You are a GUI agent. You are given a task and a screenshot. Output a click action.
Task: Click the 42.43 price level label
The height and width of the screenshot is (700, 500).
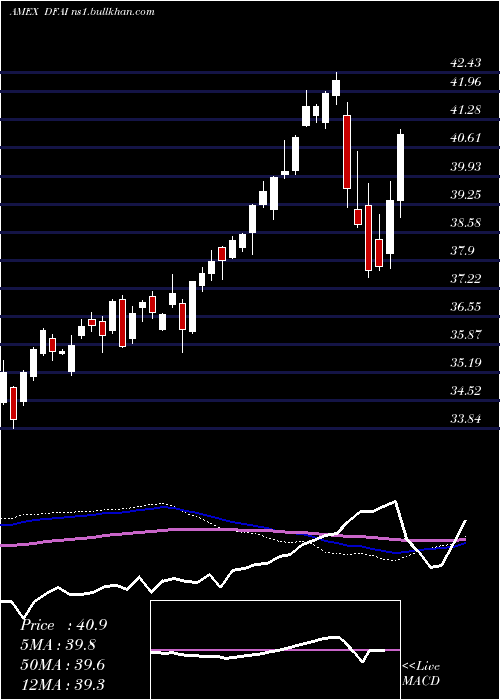click(466, 63)
